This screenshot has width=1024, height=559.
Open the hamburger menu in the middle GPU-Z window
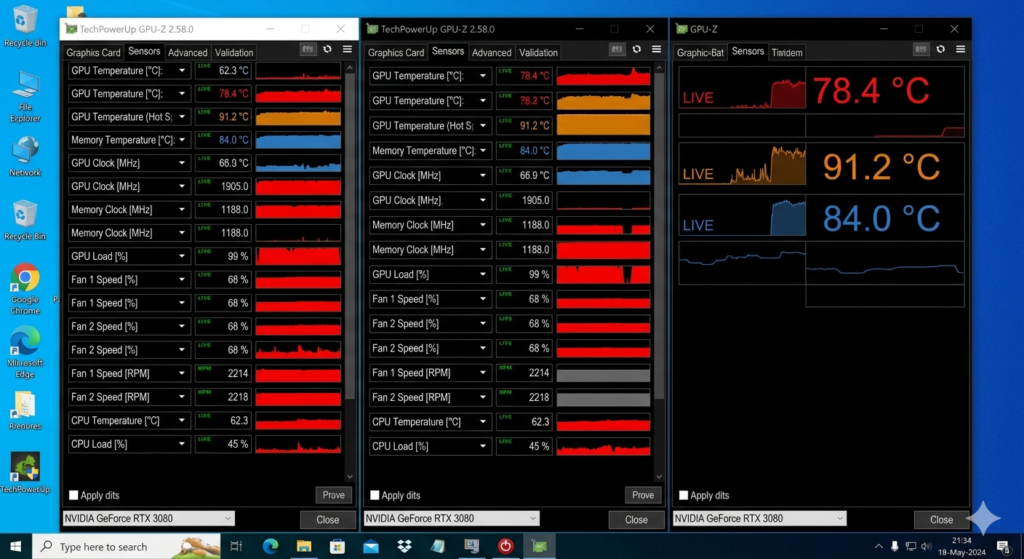click(656, 49)
